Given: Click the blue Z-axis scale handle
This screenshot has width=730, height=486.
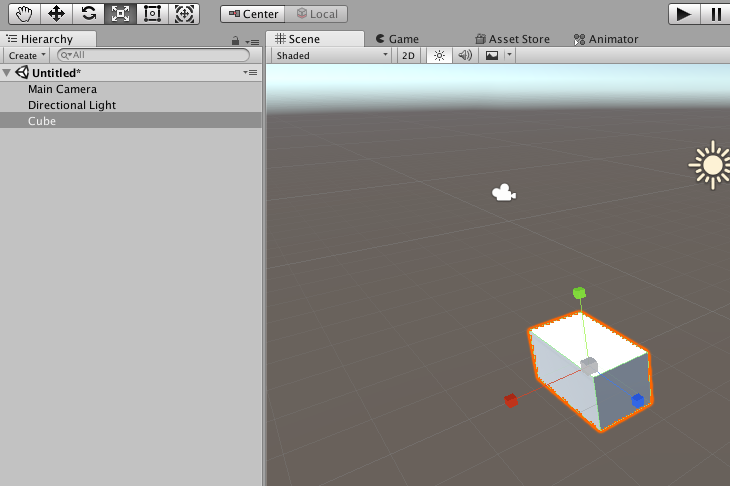Looking at the screenshot, I should pyautogui.click(x=637, y=400).
